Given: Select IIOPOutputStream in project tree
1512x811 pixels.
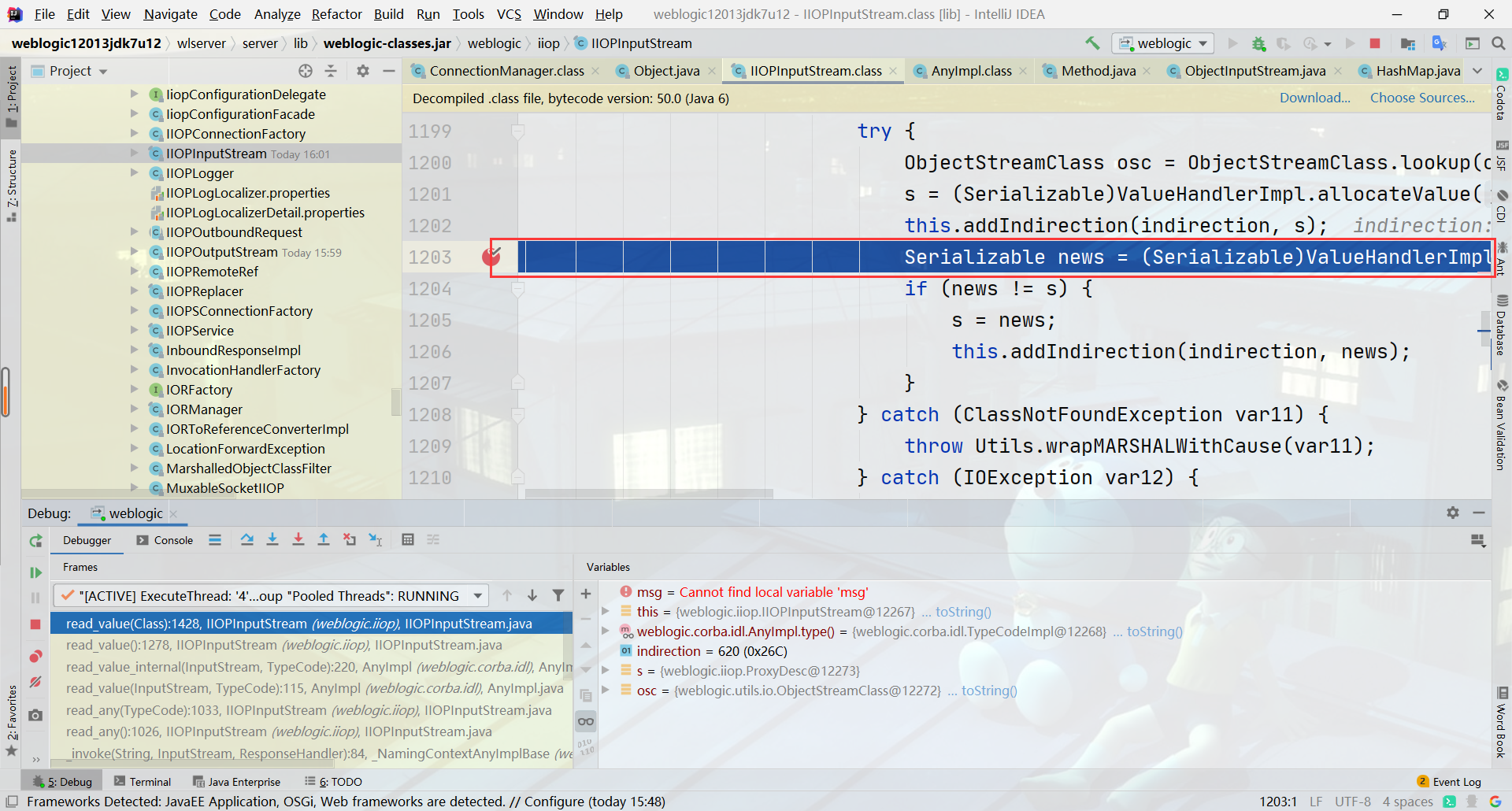Looking at the screenshot, I should 221,252.
